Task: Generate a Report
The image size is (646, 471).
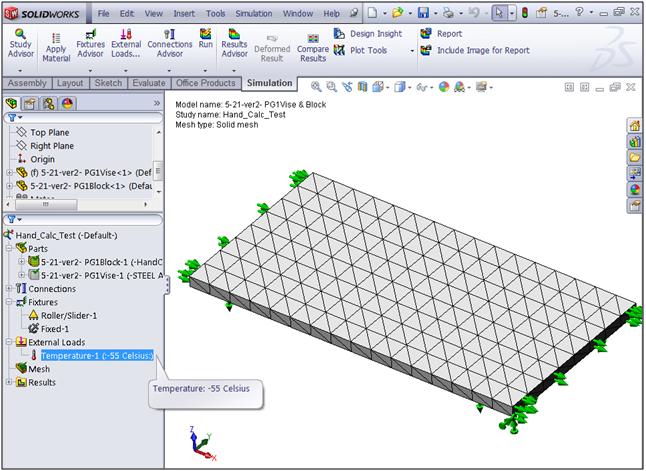Action: click(441, 34)
